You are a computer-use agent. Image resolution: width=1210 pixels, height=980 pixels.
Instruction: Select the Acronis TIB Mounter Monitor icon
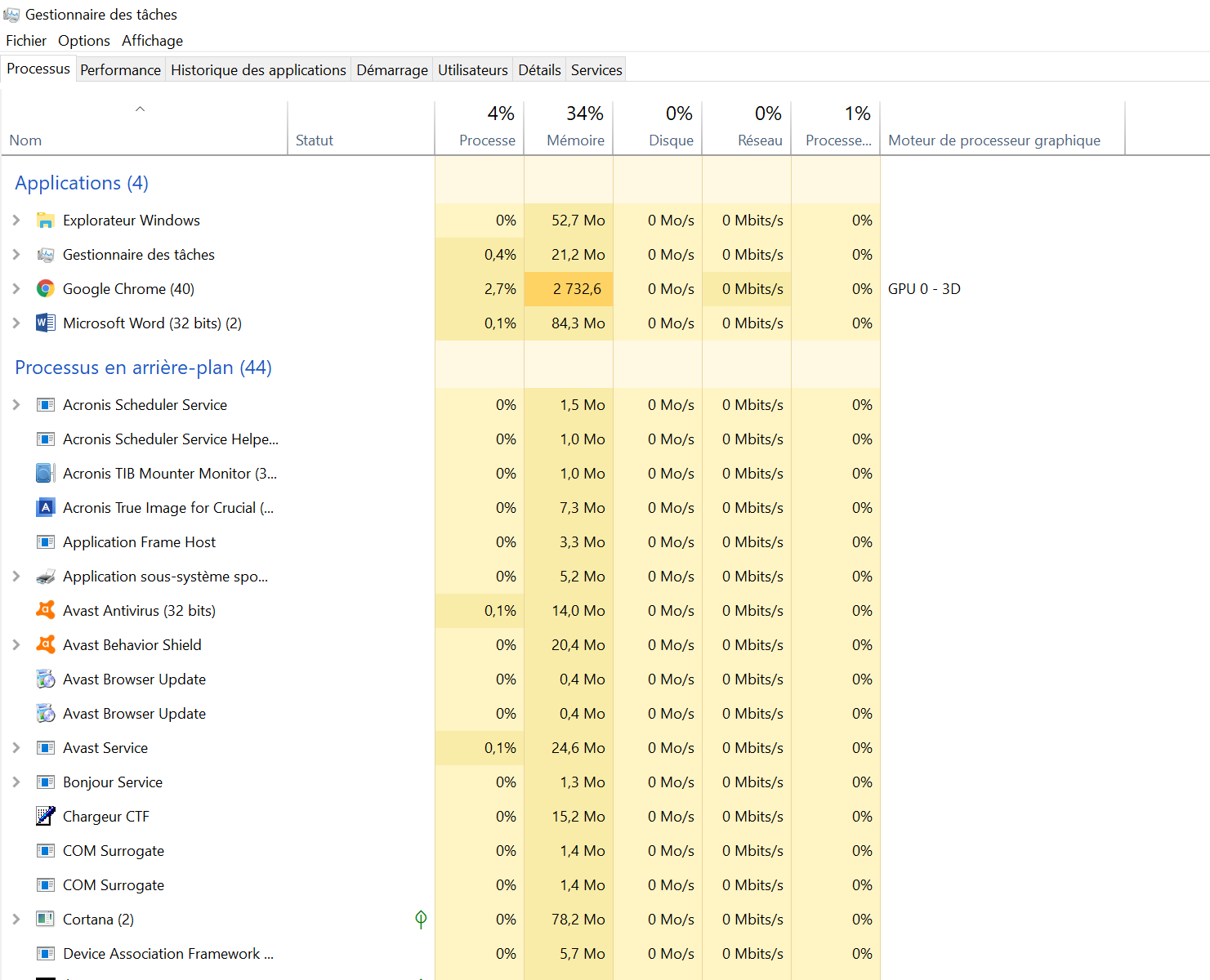tap(46, 474)
